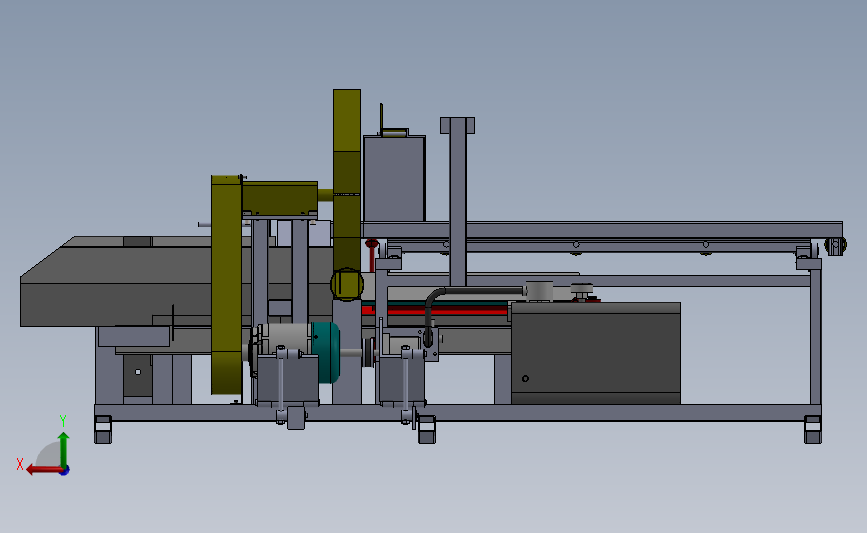This screenshot has height=533, width=867.
Task: Select the far right frame foot
Action: pyautogui.click(x=812, y=430)
